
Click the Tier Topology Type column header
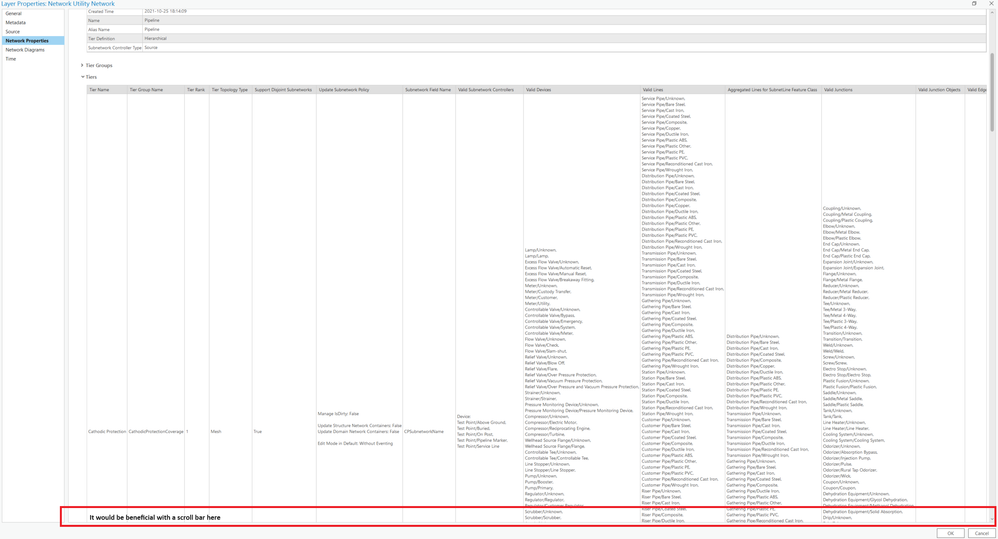(x=230, y=90)
